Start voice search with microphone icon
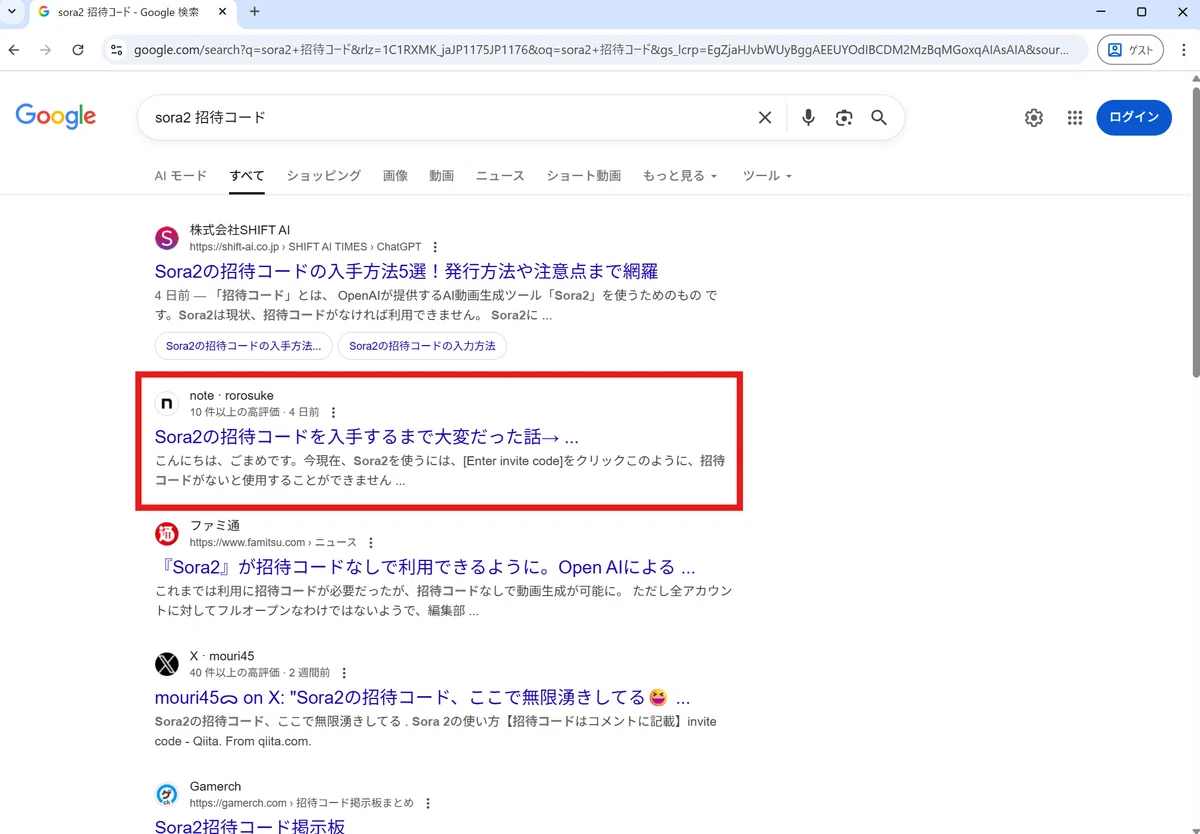1200x834 pixels. [x=808, y=118]
